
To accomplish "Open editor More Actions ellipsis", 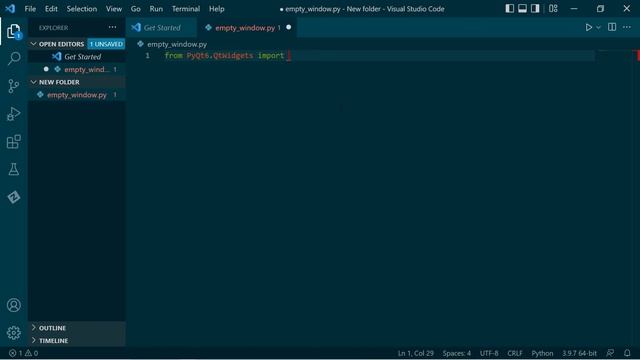I will (x=627, y=27).
